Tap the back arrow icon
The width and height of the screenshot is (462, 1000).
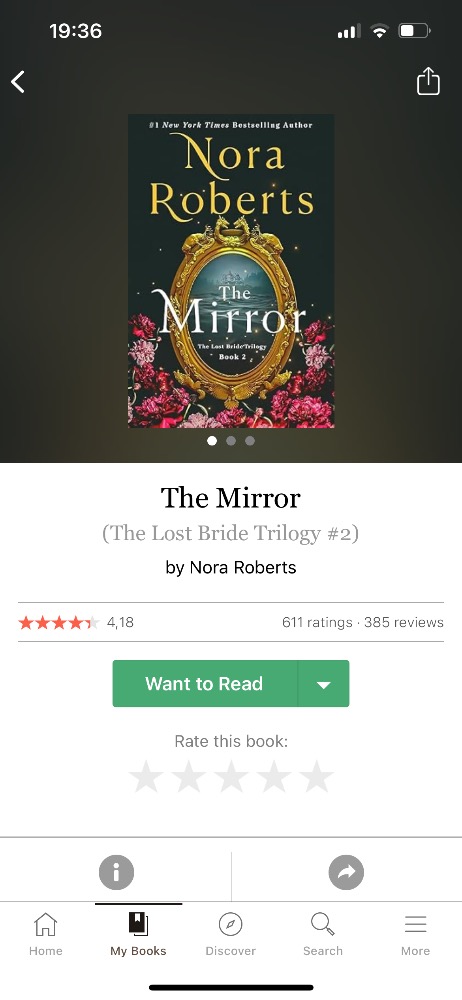click(18, 82)
